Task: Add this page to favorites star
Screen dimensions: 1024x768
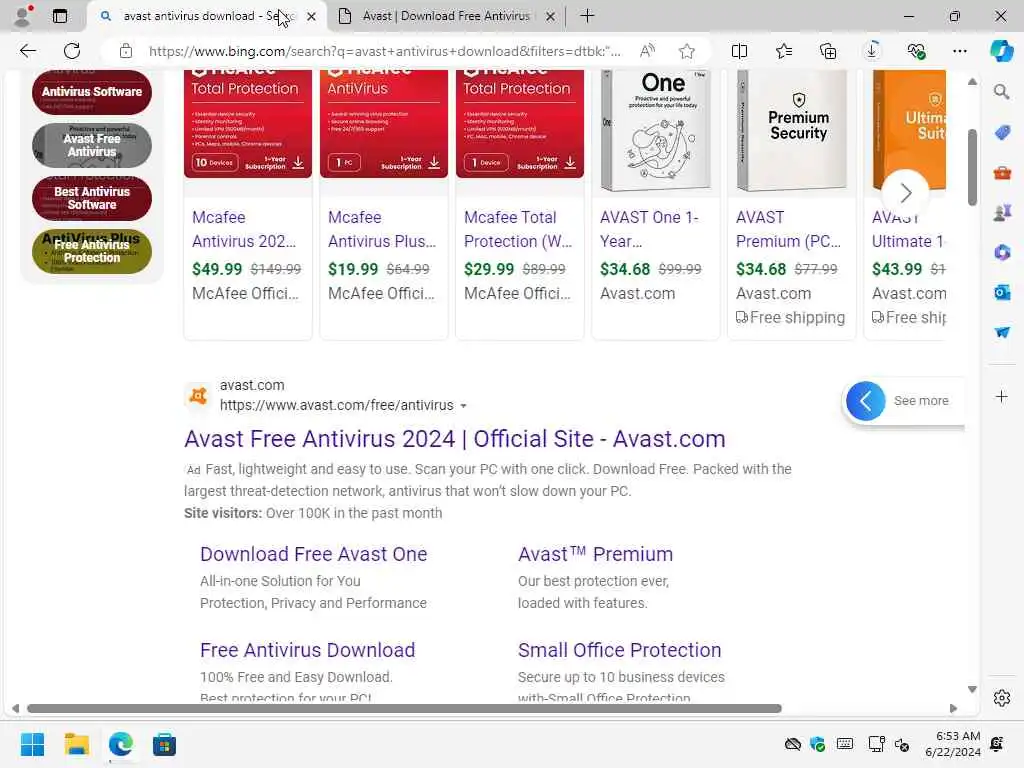Action: click(686, 51)
